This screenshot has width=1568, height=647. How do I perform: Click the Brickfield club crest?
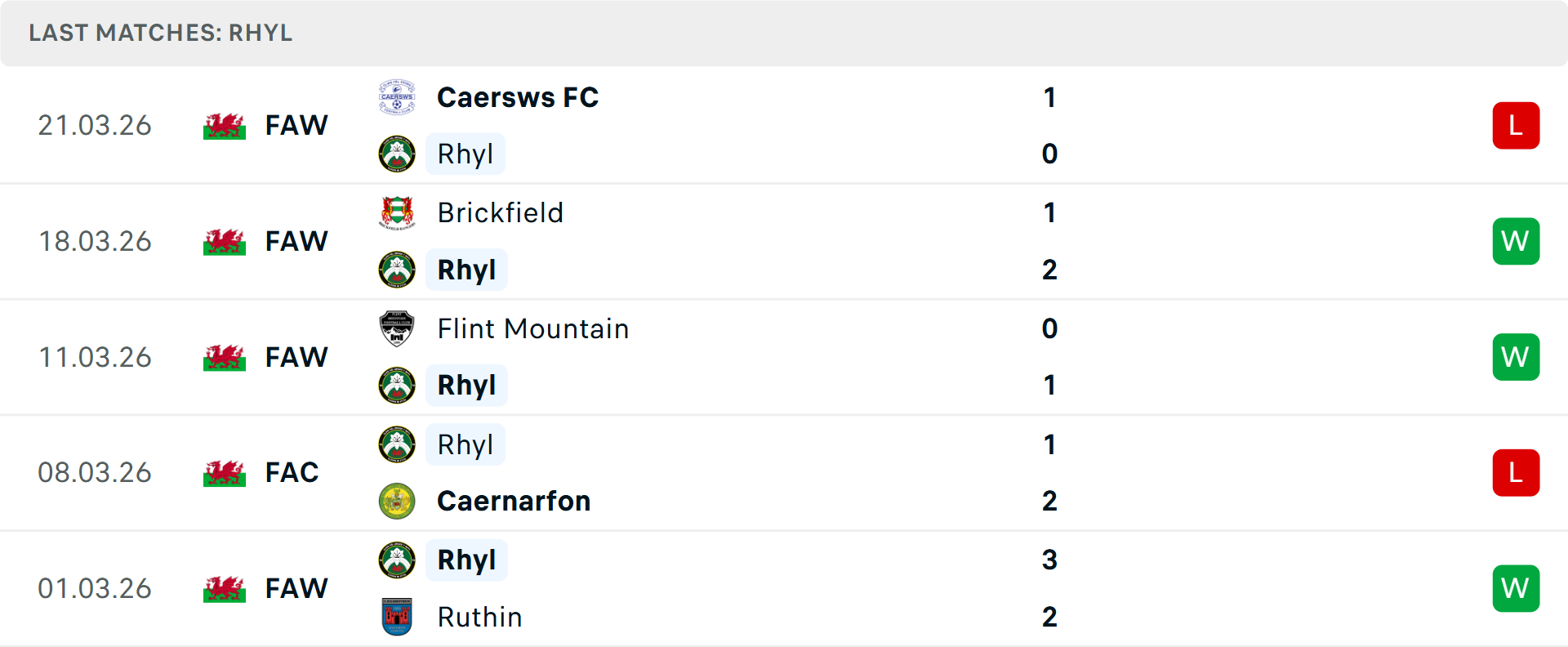(397, 213)
